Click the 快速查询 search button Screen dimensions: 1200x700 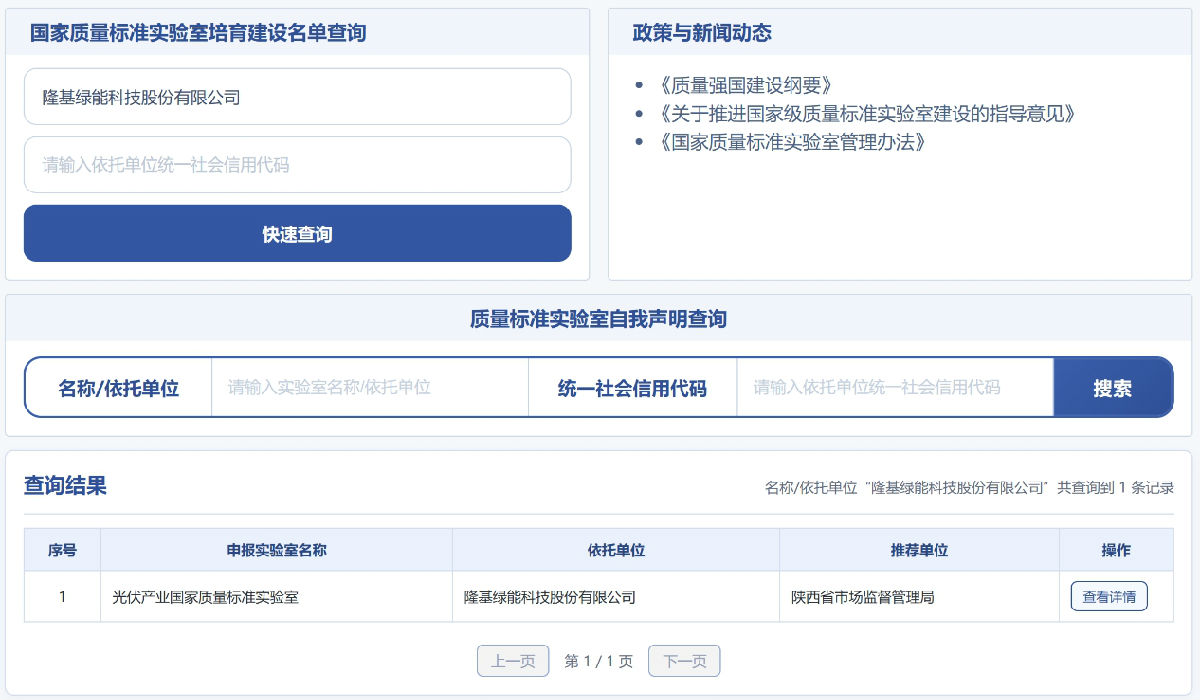297,233
